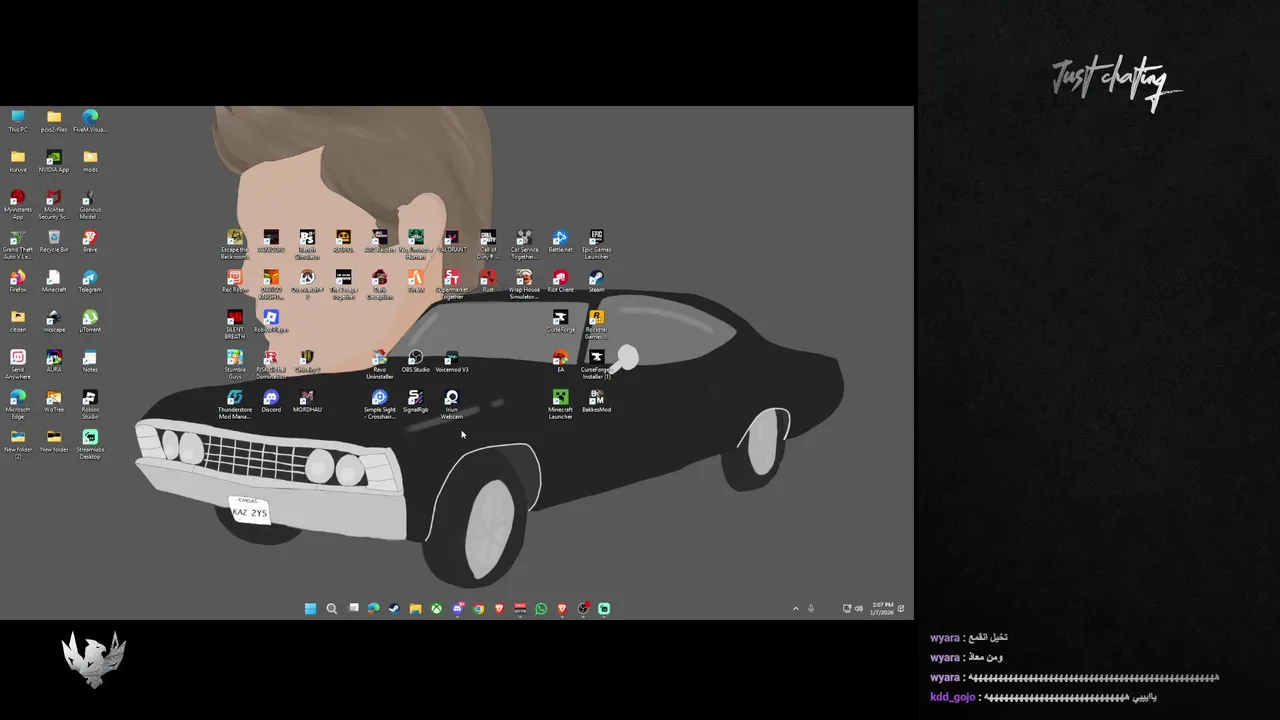Open File Explorer from taskbar
The width and height of the screenshot is (1280, 720).
[415, 608]
